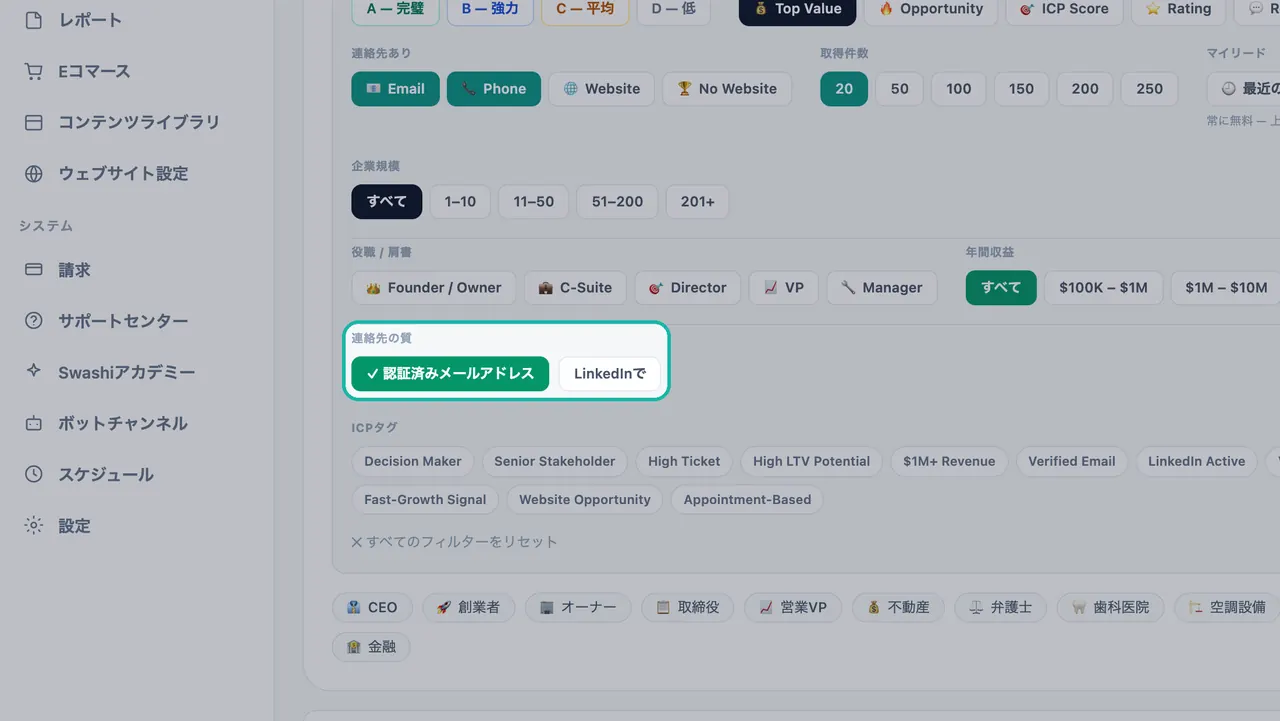Select grade filter C — 平均

tap(585, 9)
